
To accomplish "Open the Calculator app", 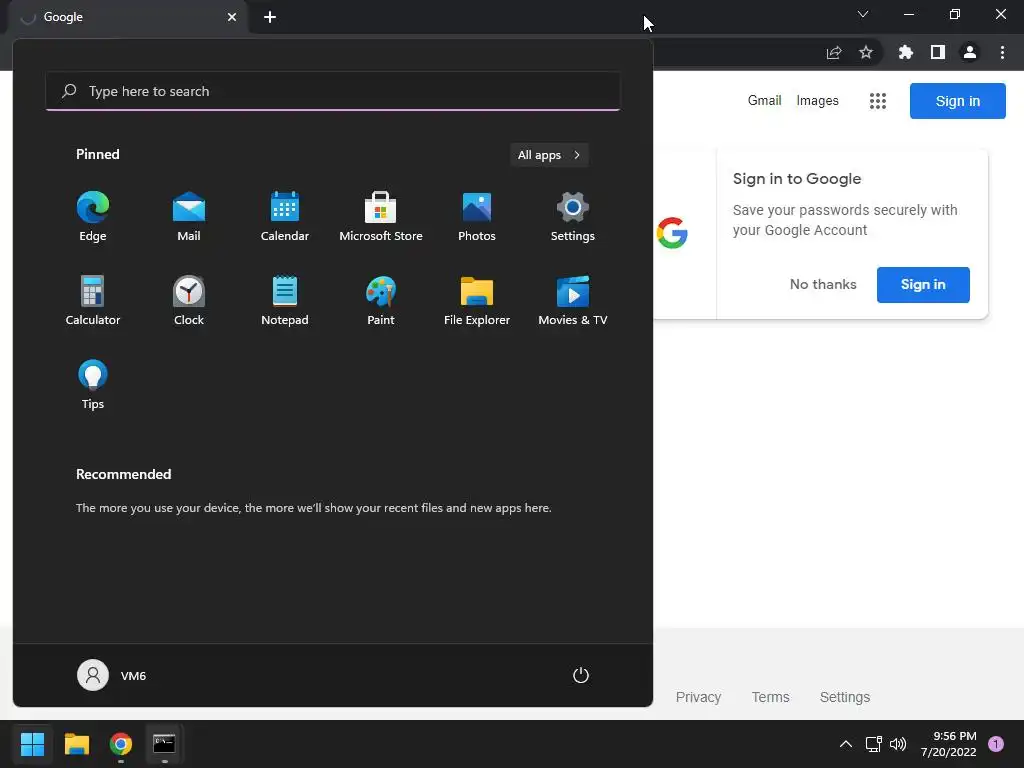I will (x=93, y=300).
